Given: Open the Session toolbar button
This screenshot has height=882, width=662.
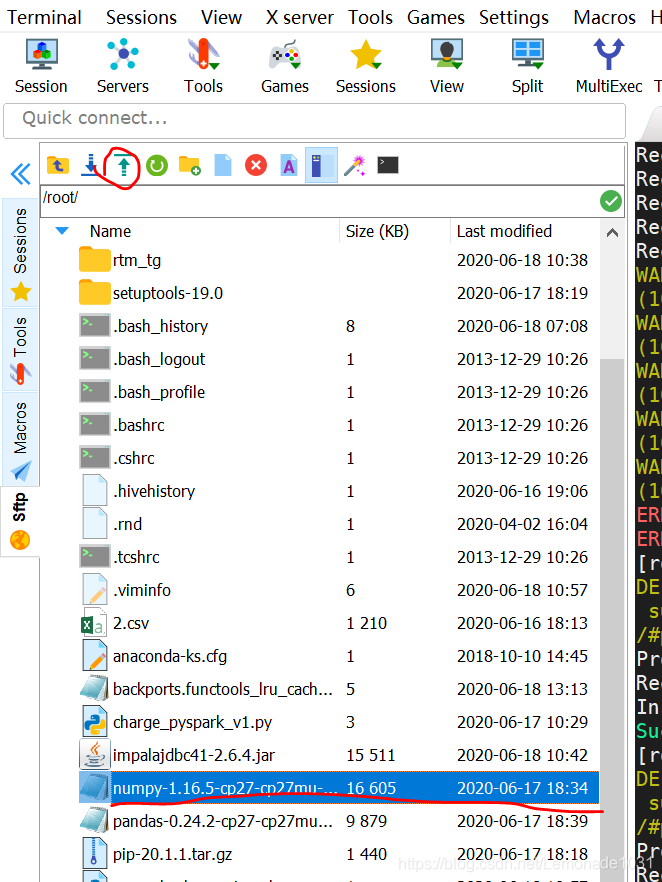Looking at the screenshot, I should click(42, 66).
